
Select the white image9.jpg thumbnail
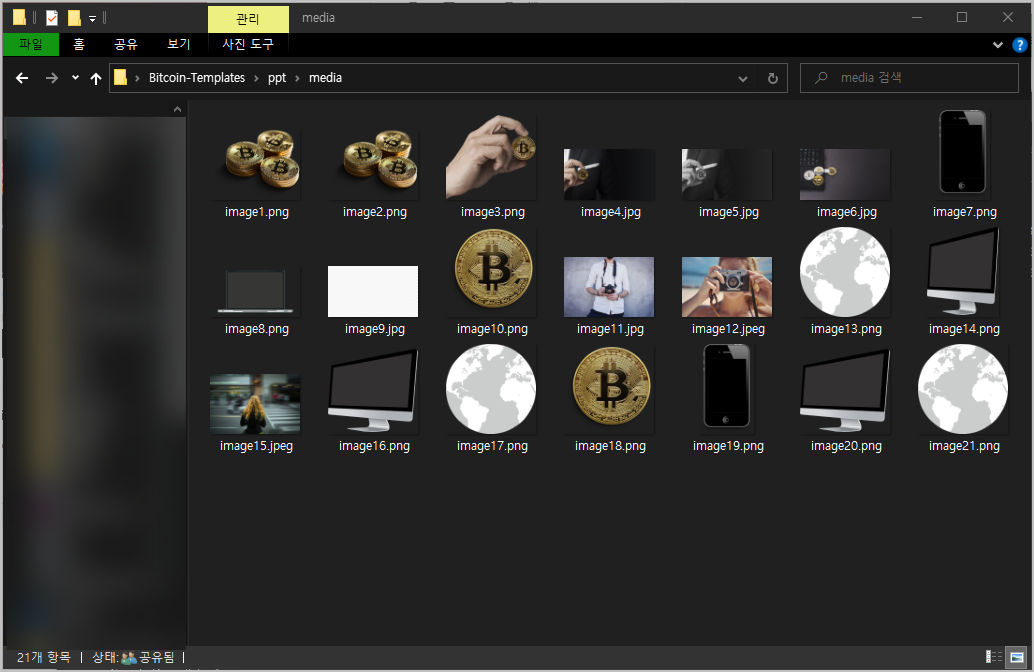click(x=373, y=291)
